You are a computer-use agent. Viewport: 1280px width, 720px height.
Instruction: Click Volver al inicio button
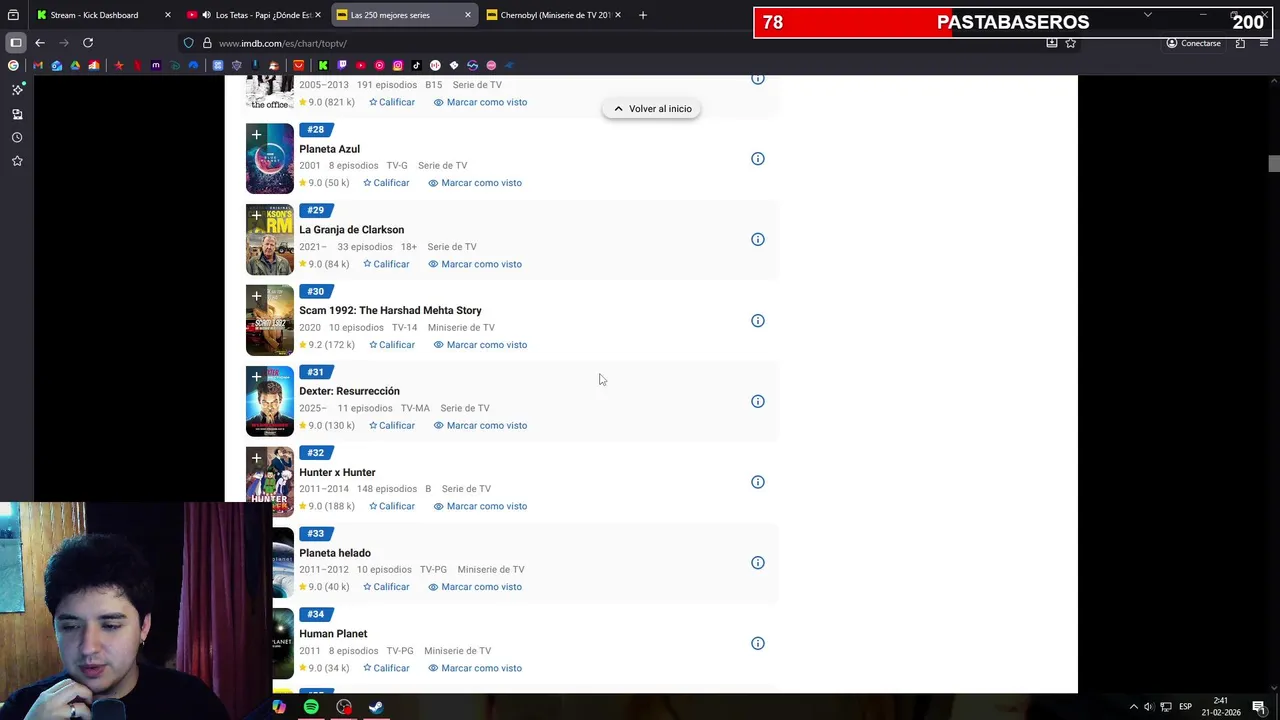(x=652, y=109)
